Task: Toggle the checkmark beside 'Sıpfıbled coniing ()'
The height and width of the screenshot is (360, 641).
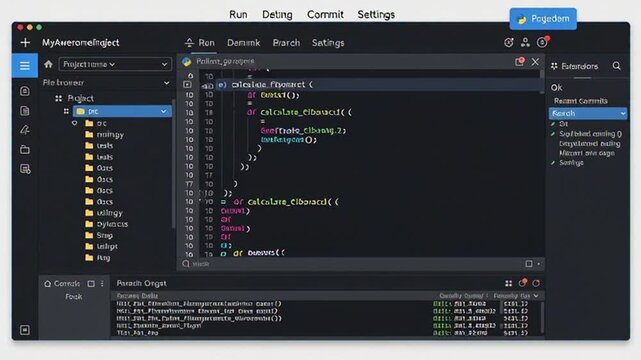Action: (553, 134)
